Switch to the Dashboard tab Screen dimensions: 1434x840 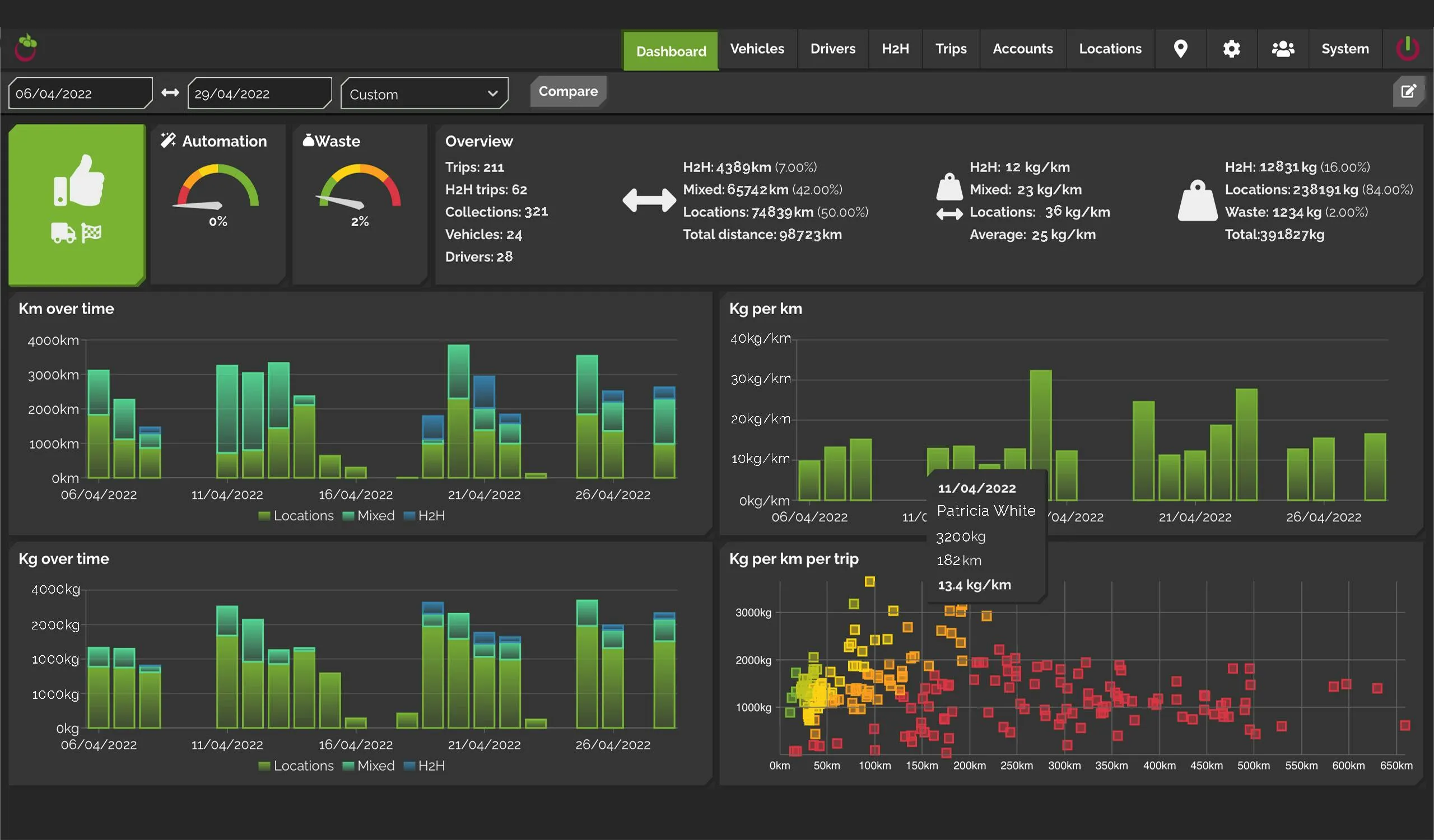click(671, 50)
